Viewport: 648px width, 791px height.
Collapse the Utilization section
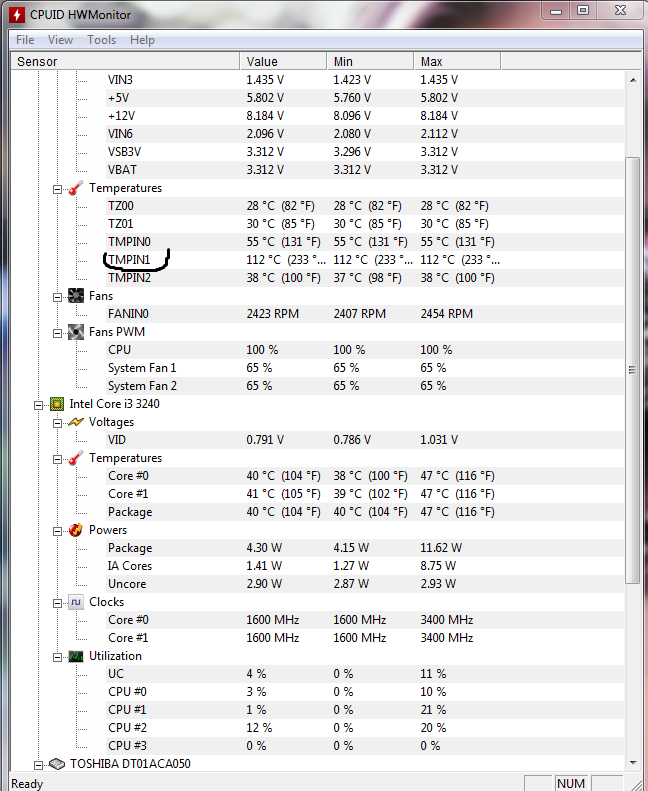pos(57,657)
